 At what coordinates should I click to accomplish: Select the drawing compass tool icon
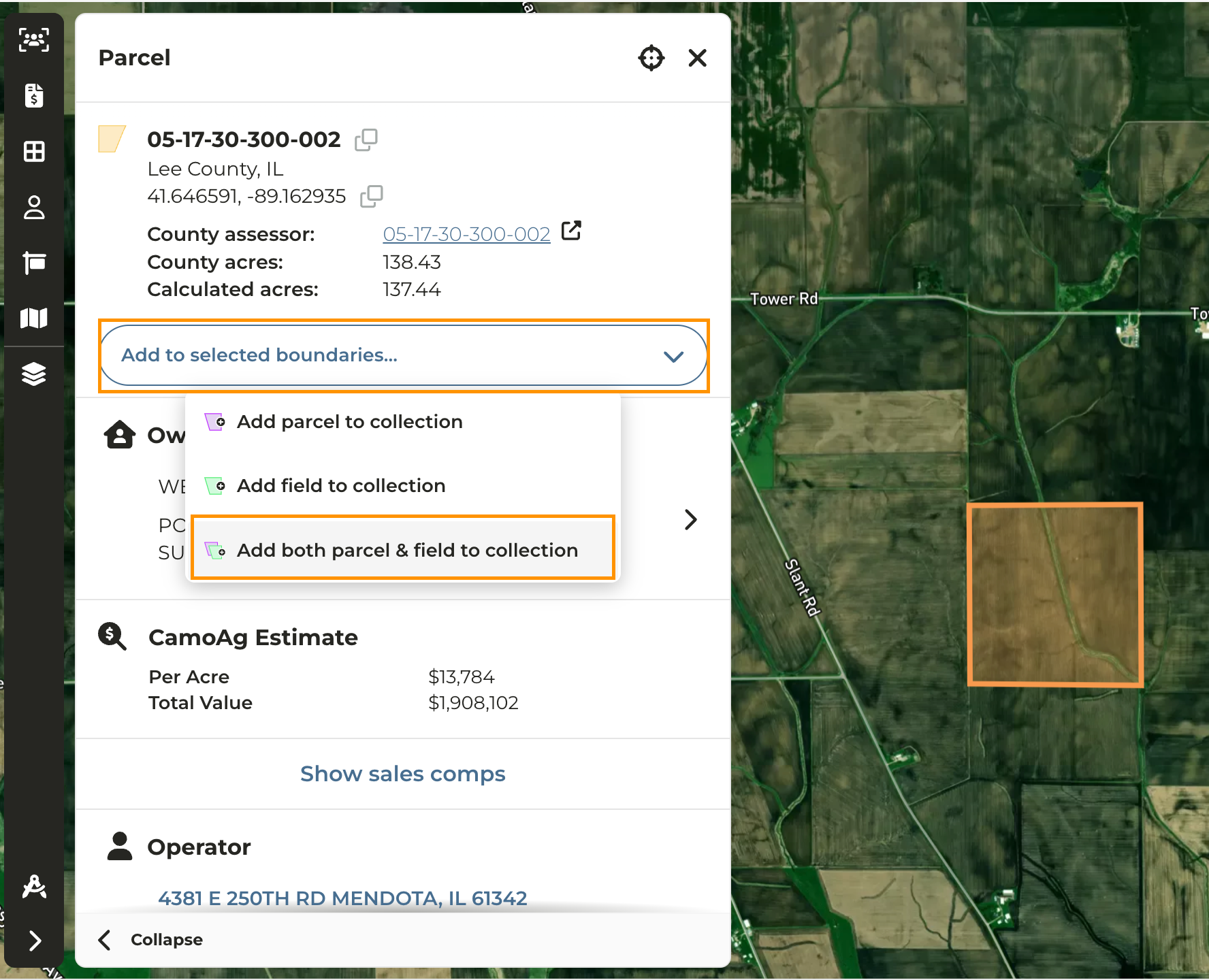[x=34, y=886]
